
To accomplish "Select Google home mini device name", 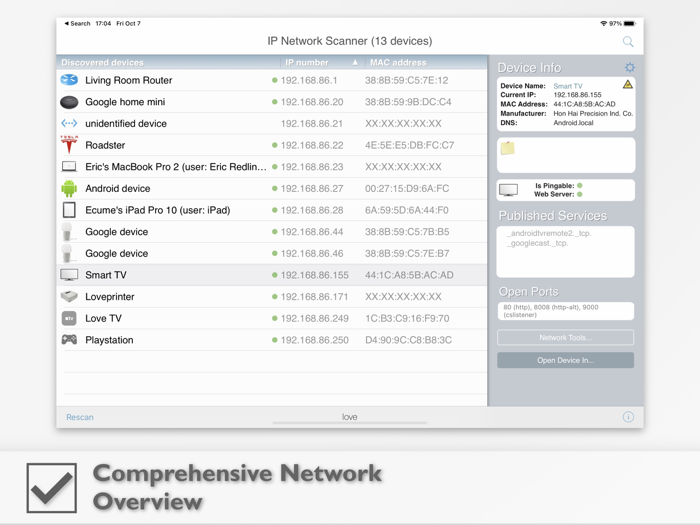I will click(125, 102).
